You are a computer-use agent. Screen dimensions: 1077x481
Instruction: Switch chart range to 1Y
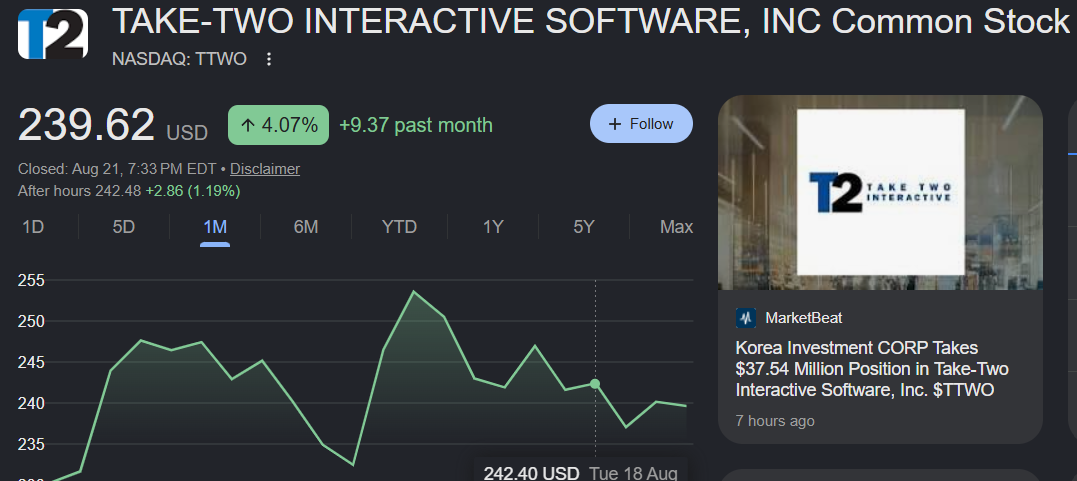point(492,227)
